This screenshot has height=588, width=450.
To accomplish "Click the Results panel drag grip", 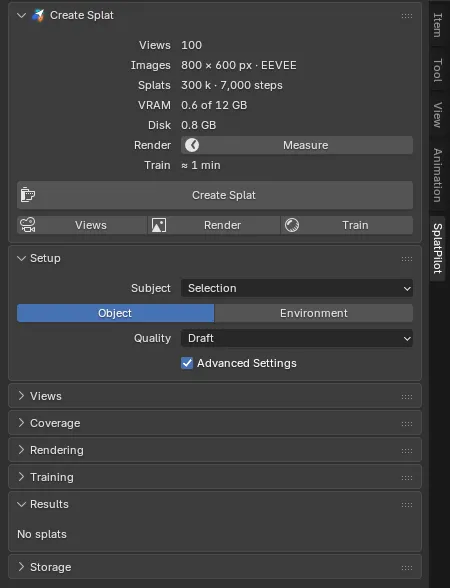I will click(x=407, y=505).
